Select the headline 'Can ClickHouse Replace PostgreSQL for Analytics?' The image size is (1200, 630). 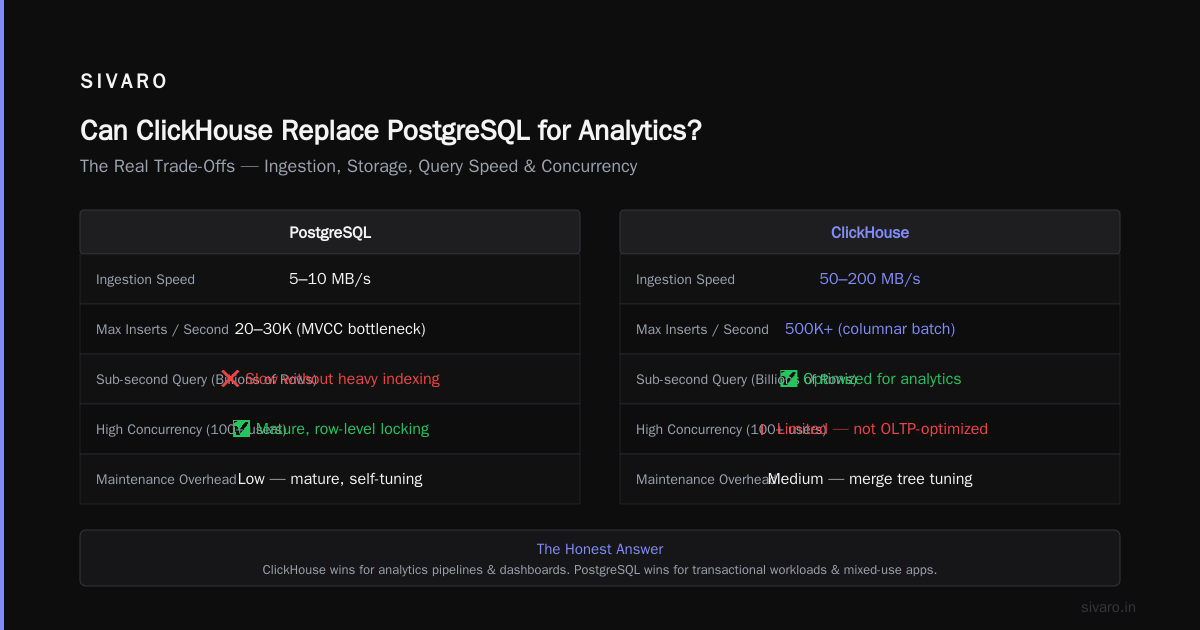391,131
